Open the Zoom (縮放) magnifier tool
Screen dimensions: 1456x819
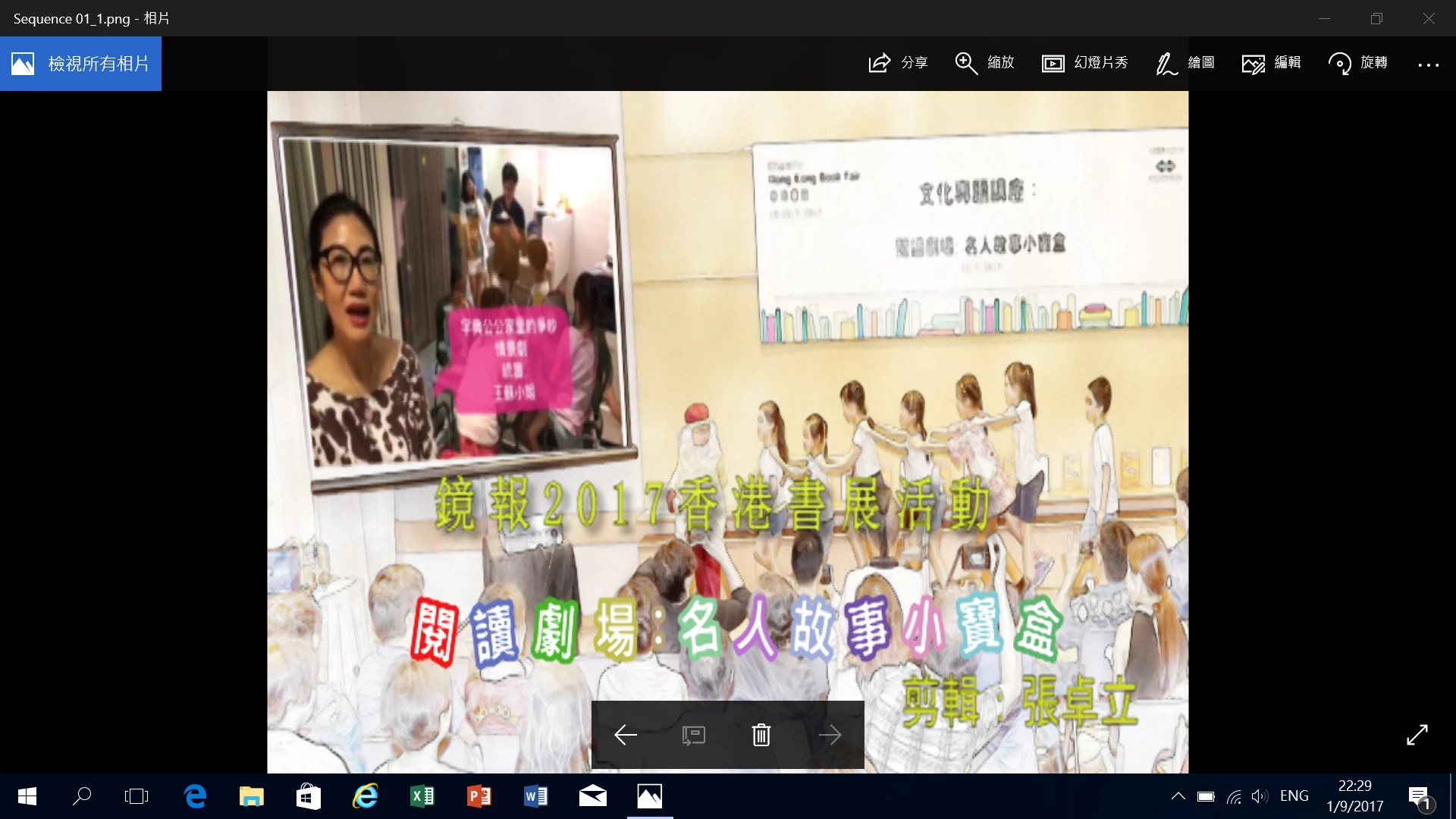pyautogui.click(x=966, y=63)
